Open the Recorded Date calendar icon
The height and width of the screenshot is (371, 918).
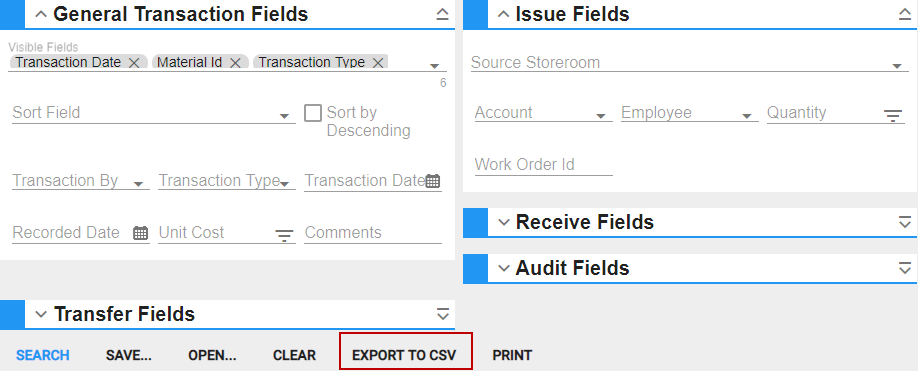point(141,233)
